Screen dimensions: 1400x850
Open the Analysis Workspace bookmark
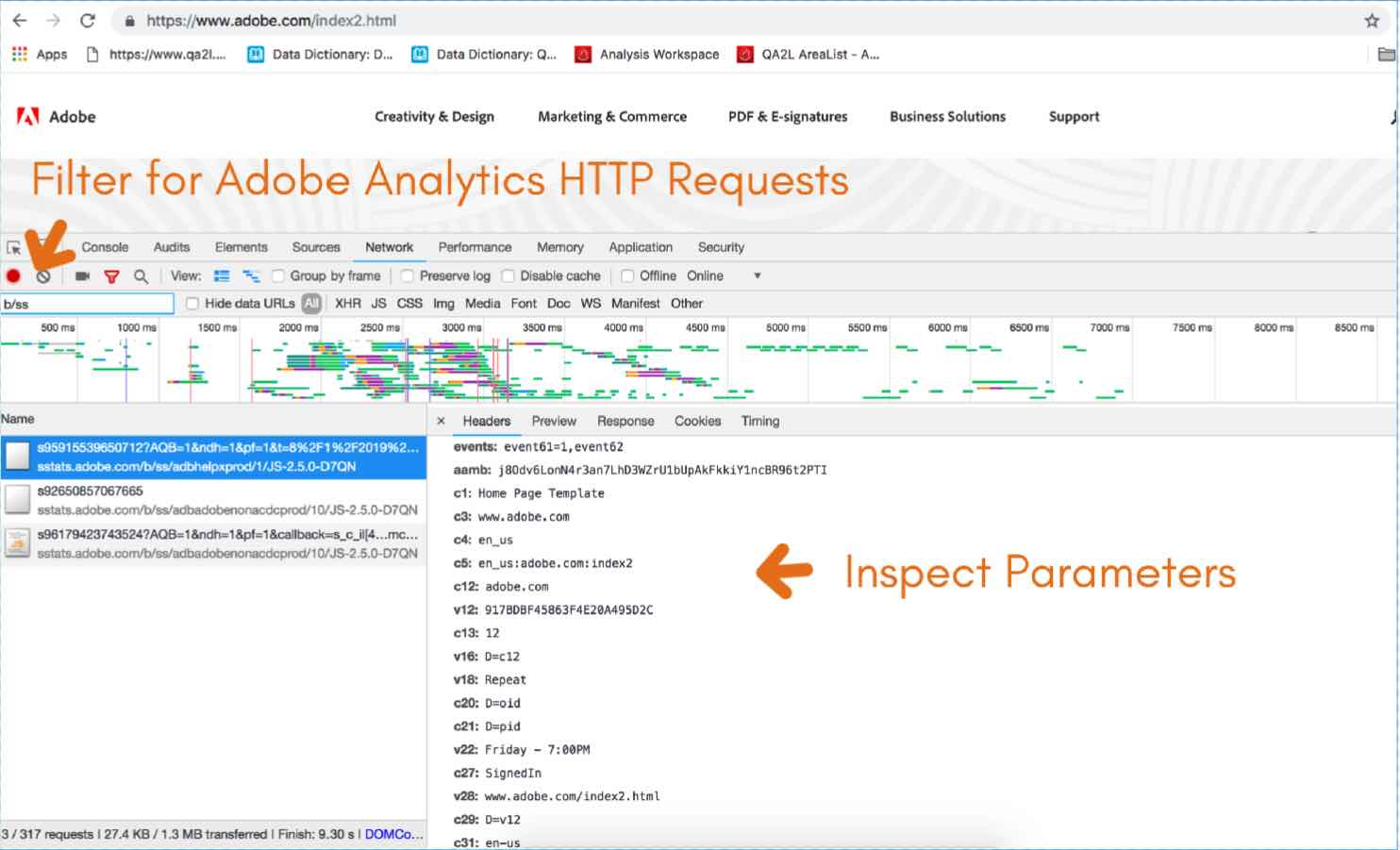[x=647, y=55]
